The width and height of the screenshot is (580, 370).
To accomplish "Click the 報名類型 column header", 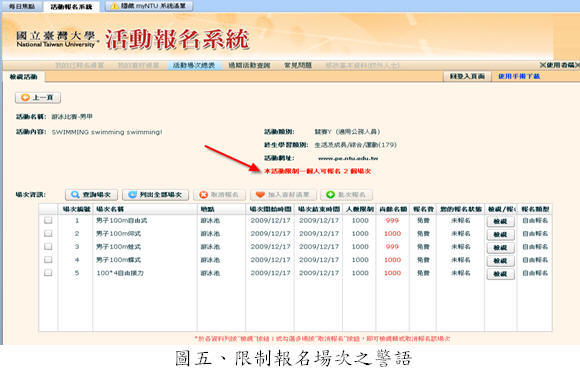I will pyautogui.click(x=535, y=209).
